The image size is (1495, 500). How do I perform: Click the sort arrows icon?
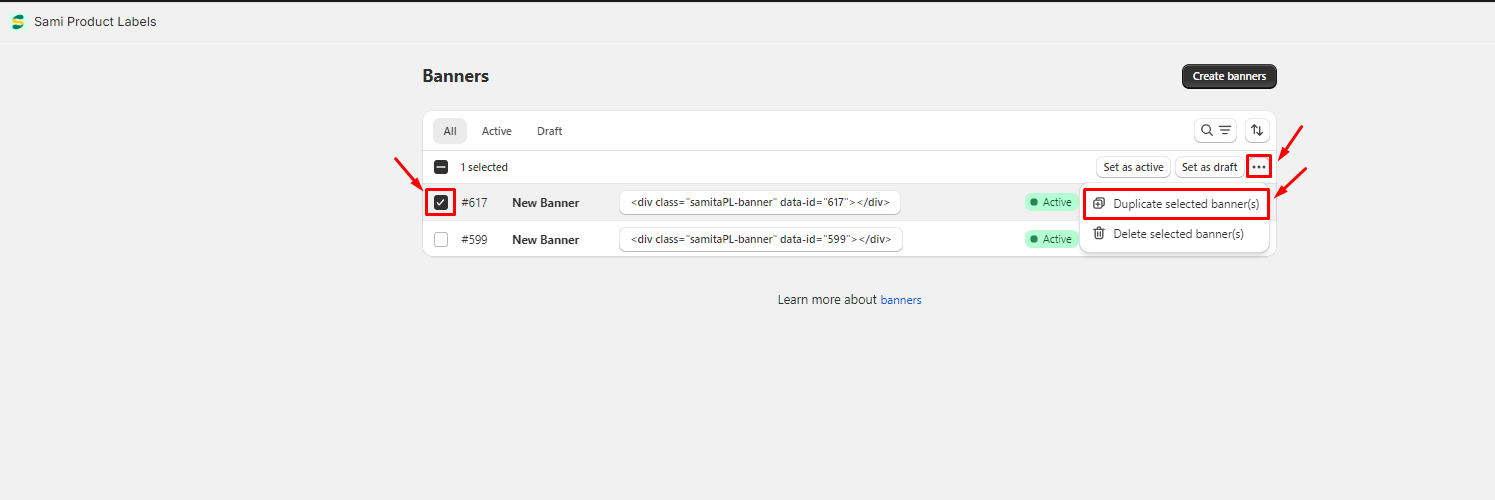coord(1257,130)
